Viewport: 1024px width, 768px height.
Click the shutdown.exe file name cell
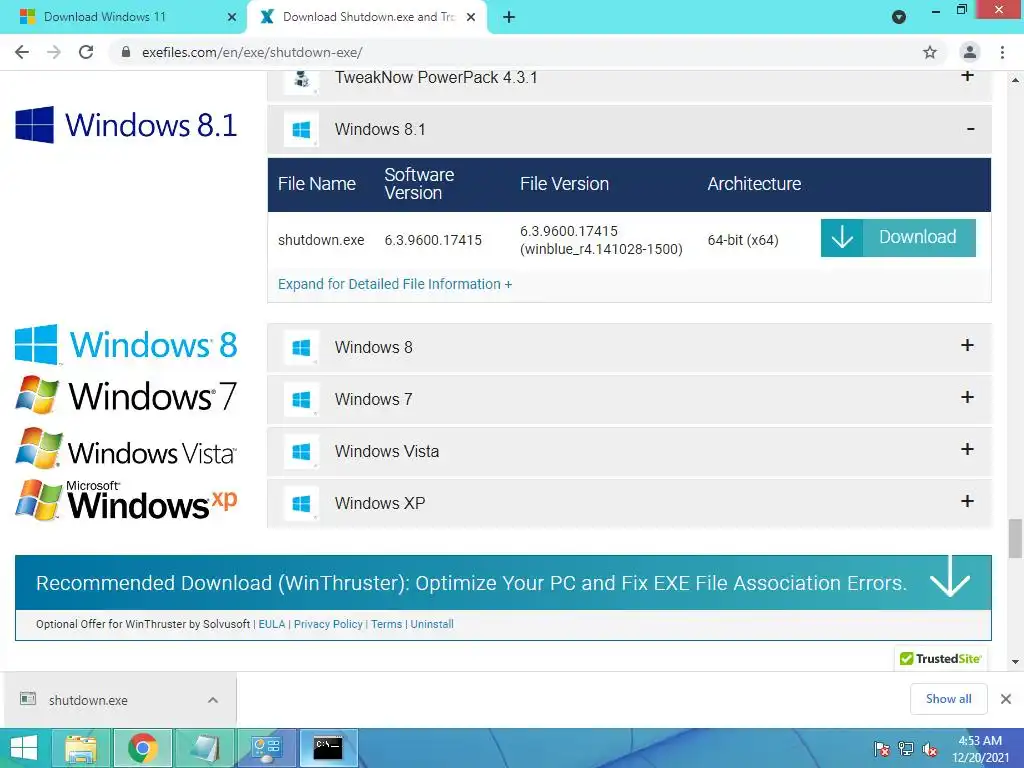pos(321,240)
